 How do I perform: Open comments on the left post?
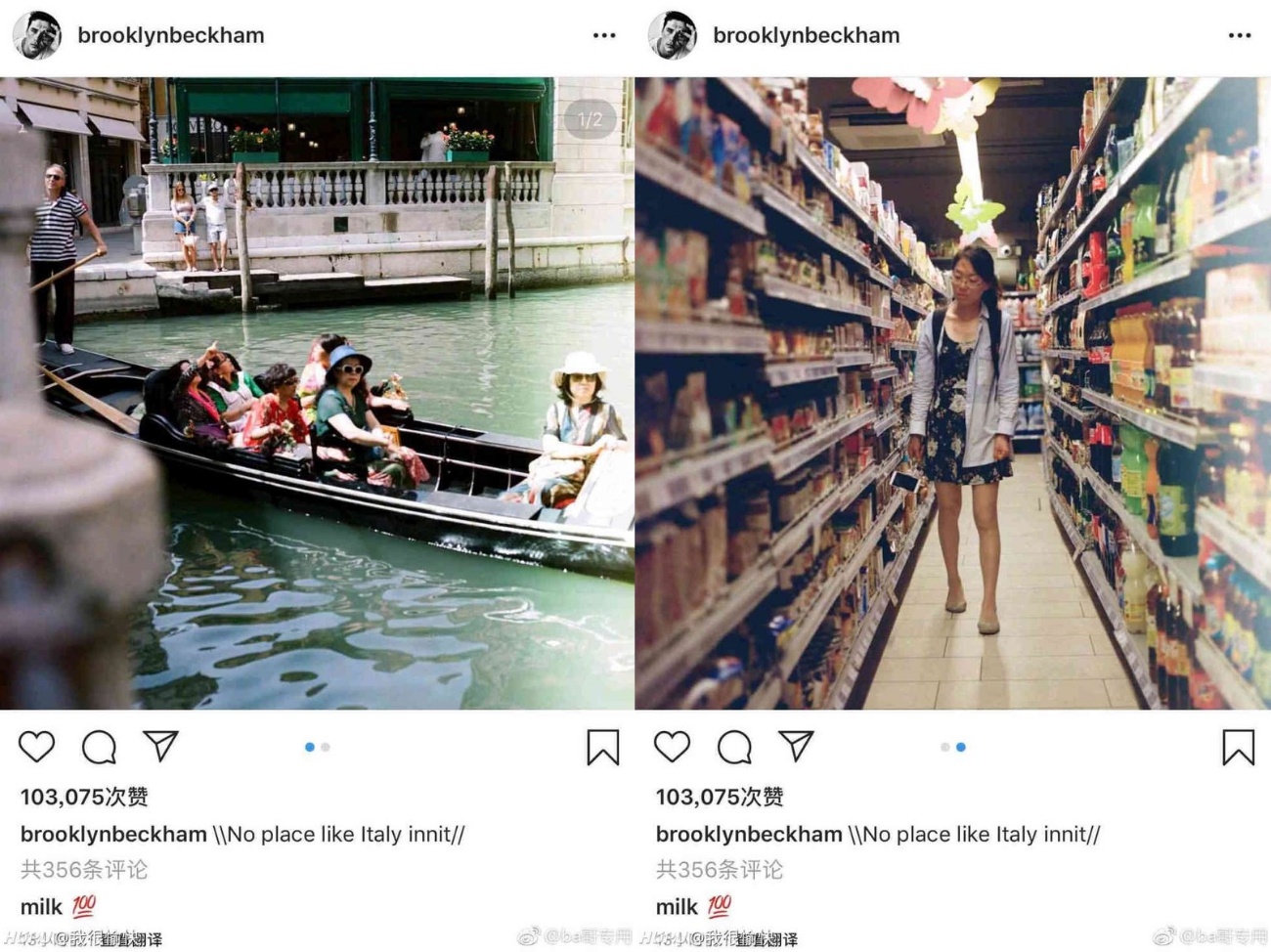(99, 747)
